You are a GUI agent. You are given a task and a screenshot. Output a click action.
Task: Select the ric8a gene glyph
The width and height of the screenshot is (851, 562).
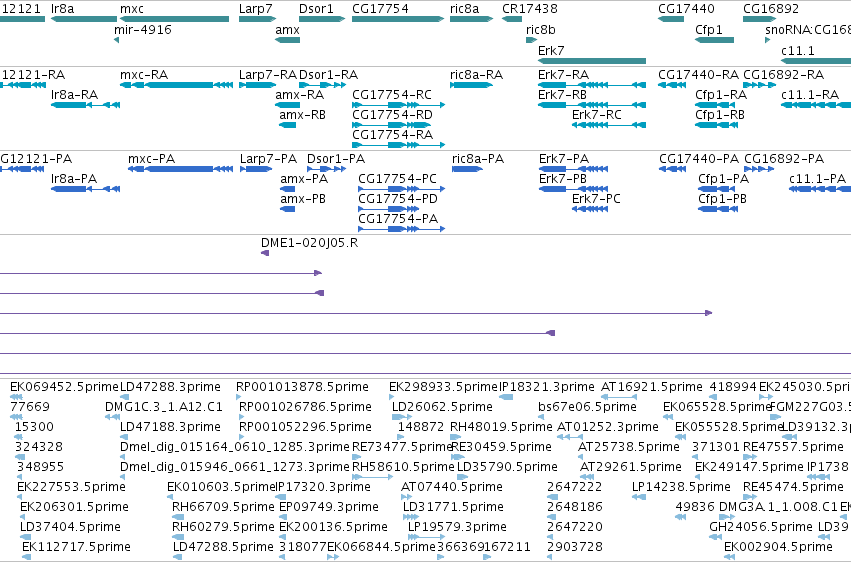(471, 19)
